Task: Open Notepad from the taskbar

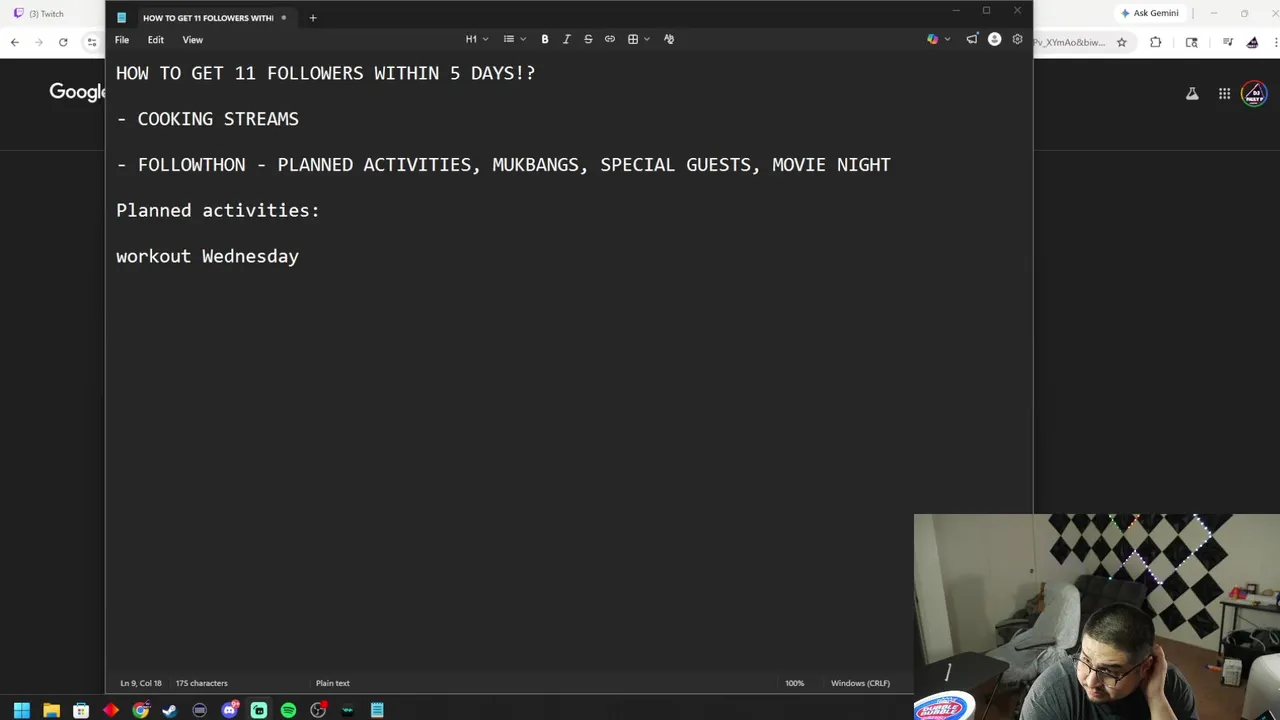Action: click(x=377, y=710)
